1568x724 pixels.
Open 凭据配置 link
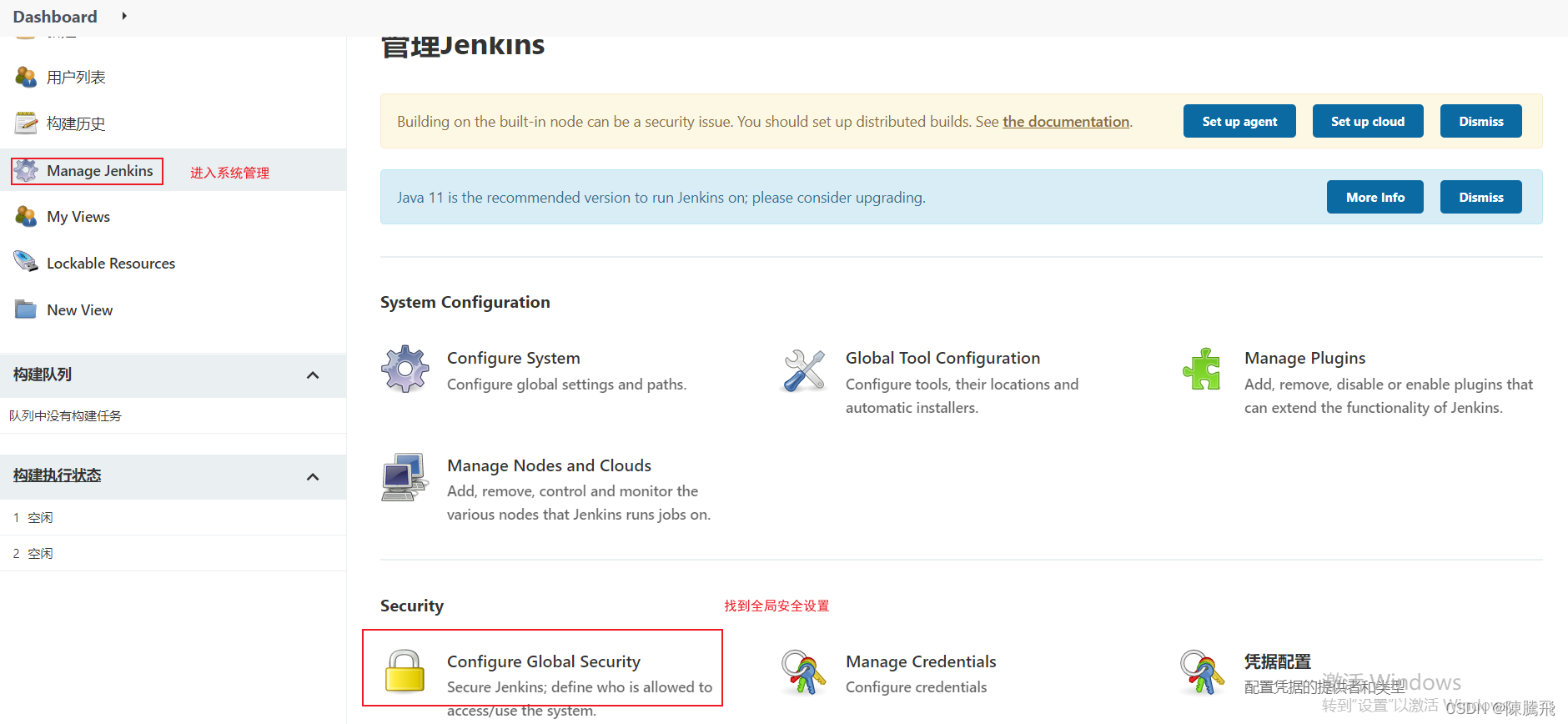click(1278, 661)
